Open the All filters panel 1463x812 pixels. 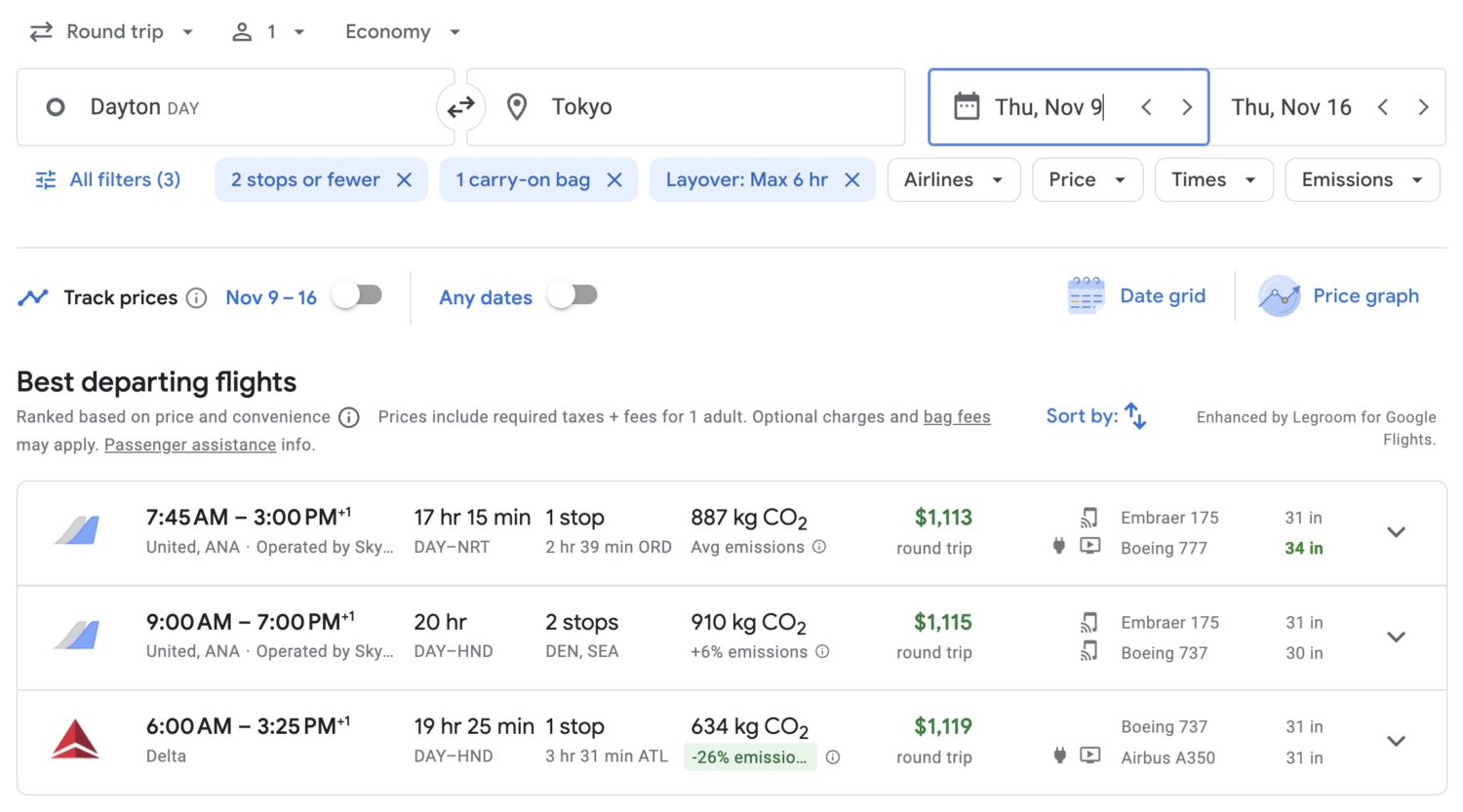(x=107, y=179)
